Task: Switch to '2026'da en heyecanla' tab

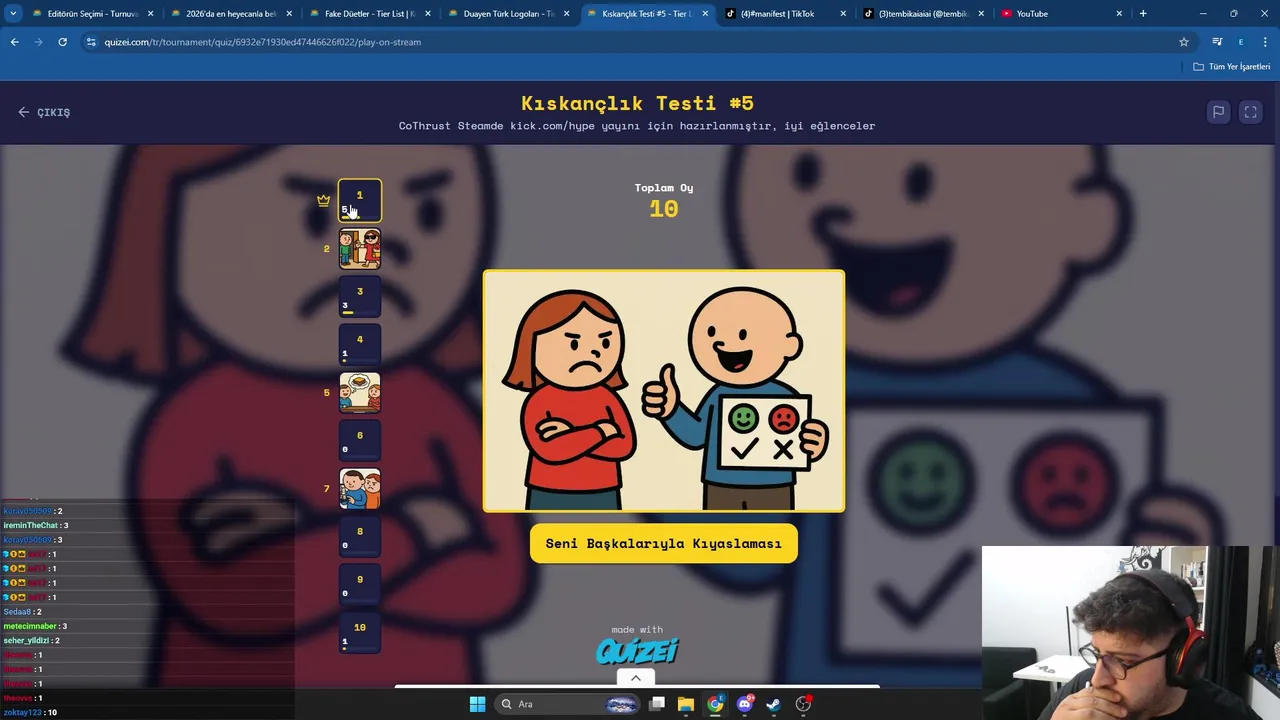Action: coord(230,14)
